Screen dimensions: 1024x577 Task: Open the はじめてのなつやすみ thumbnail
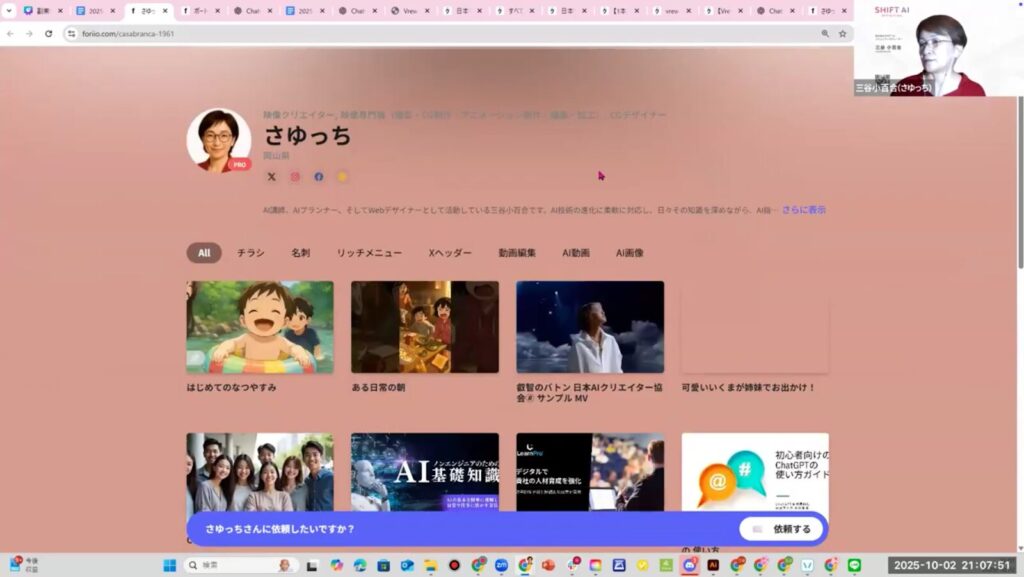(260, 327)
